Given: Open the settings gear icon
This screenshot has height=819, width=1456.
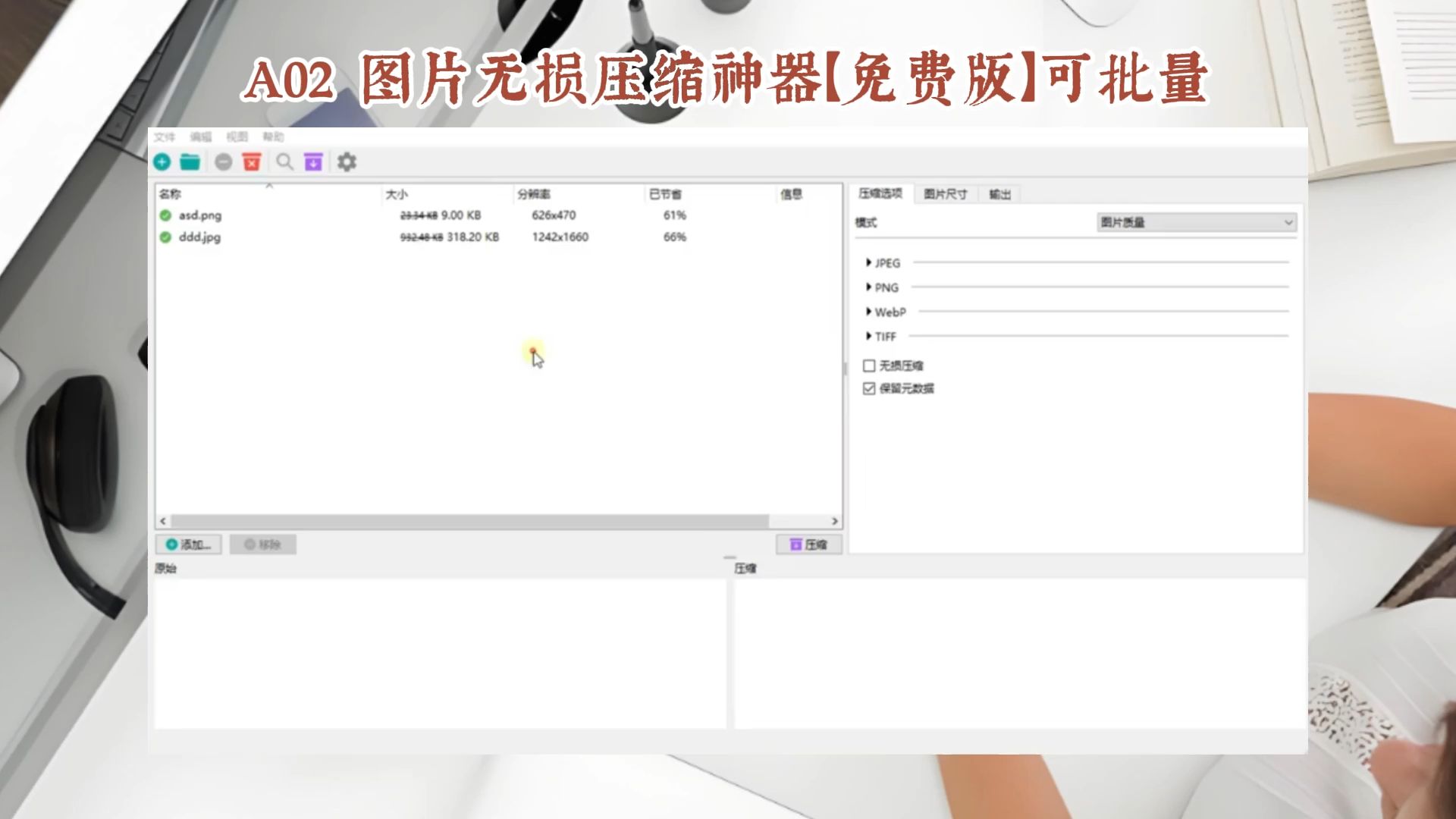Looking at the screenshot, I should [x=346, y=162].
